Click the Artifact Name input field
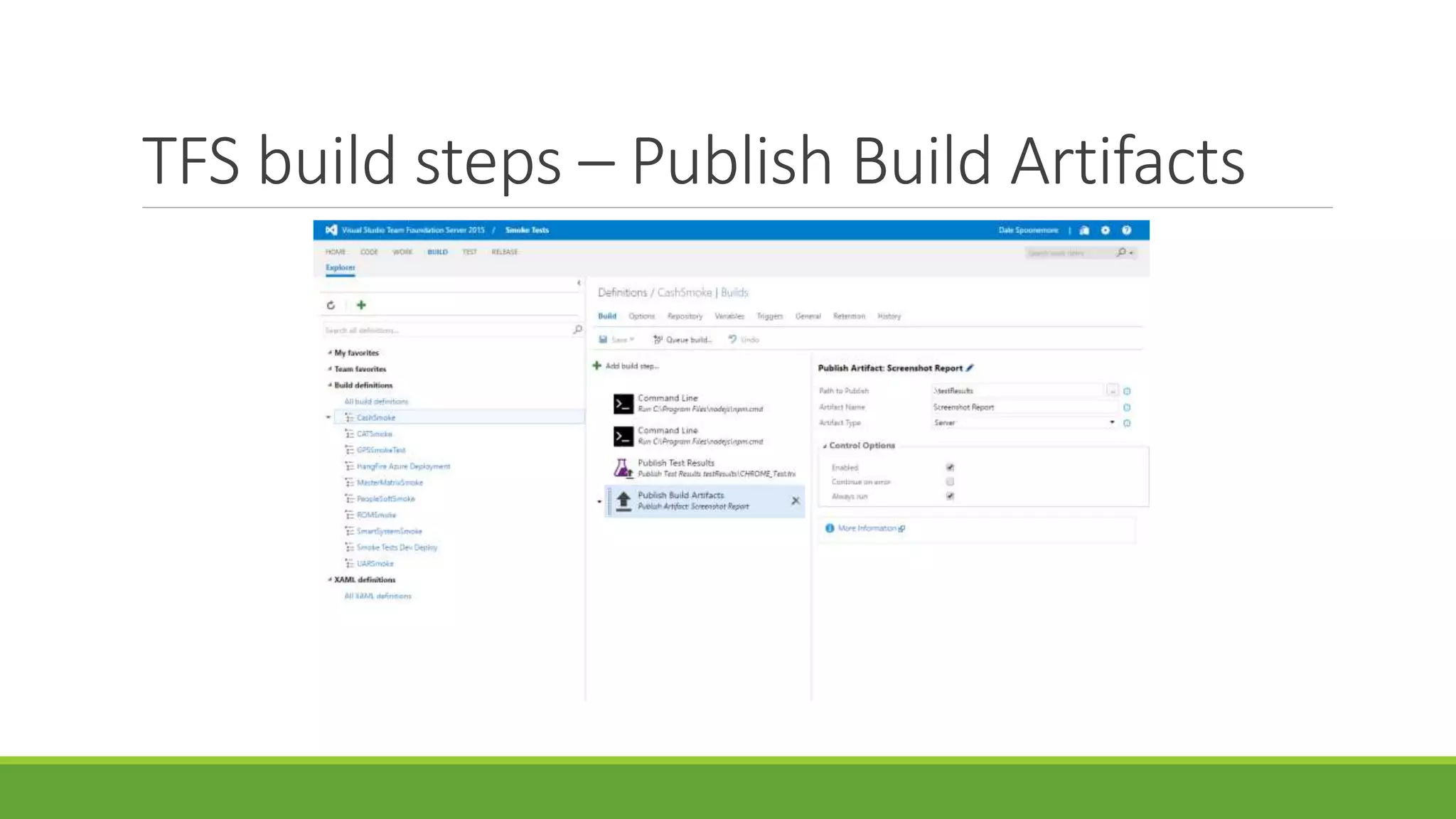Viewport: 1456px width, 819px height. (x=1024, y=407)
